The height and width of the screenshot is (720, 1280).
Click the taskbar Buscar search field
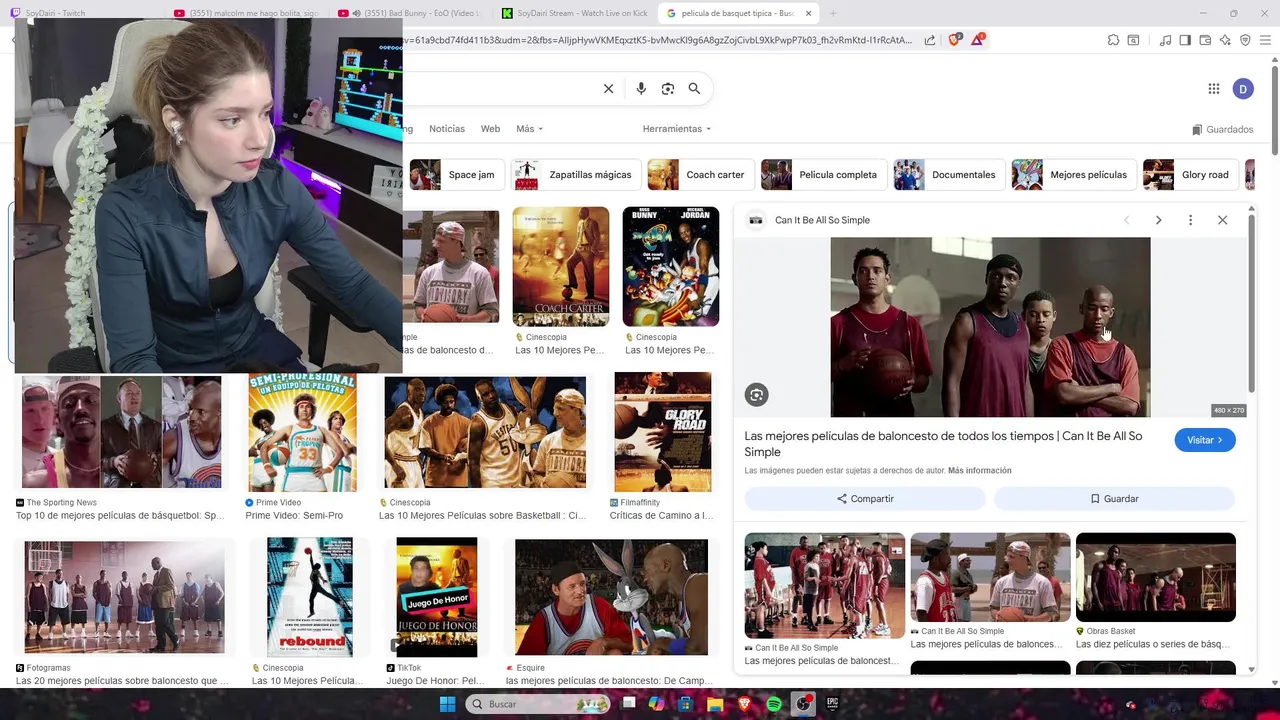tap(538, 704)
